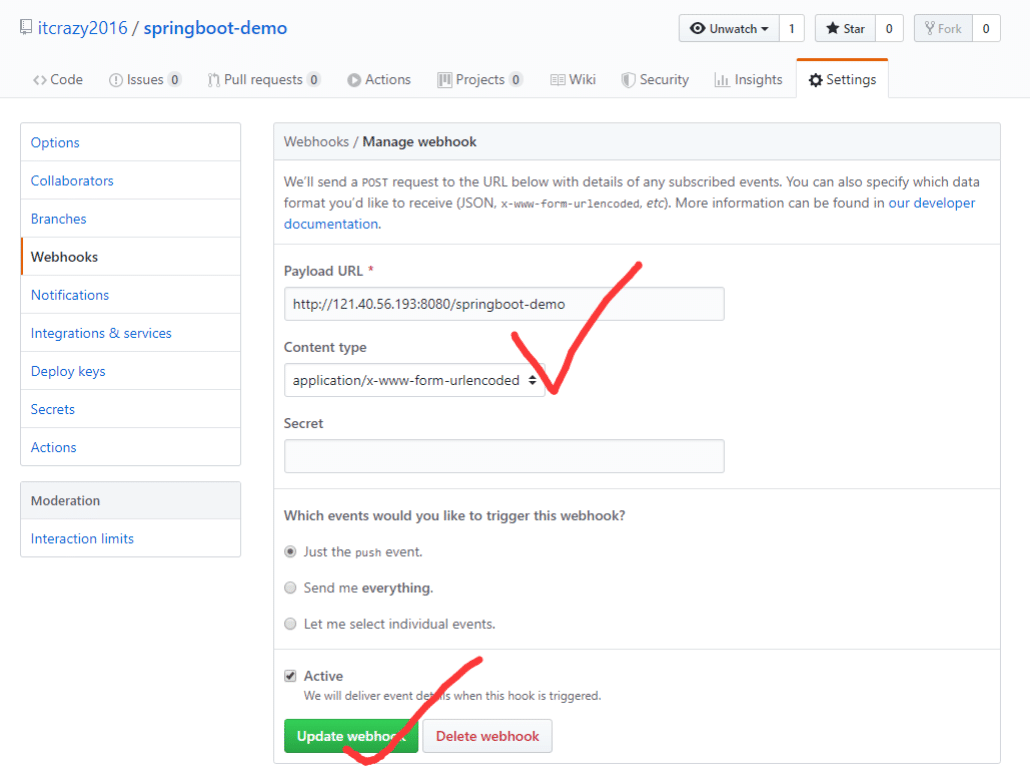
Task: Click the Issues tab icon
Action: point(116,80)
